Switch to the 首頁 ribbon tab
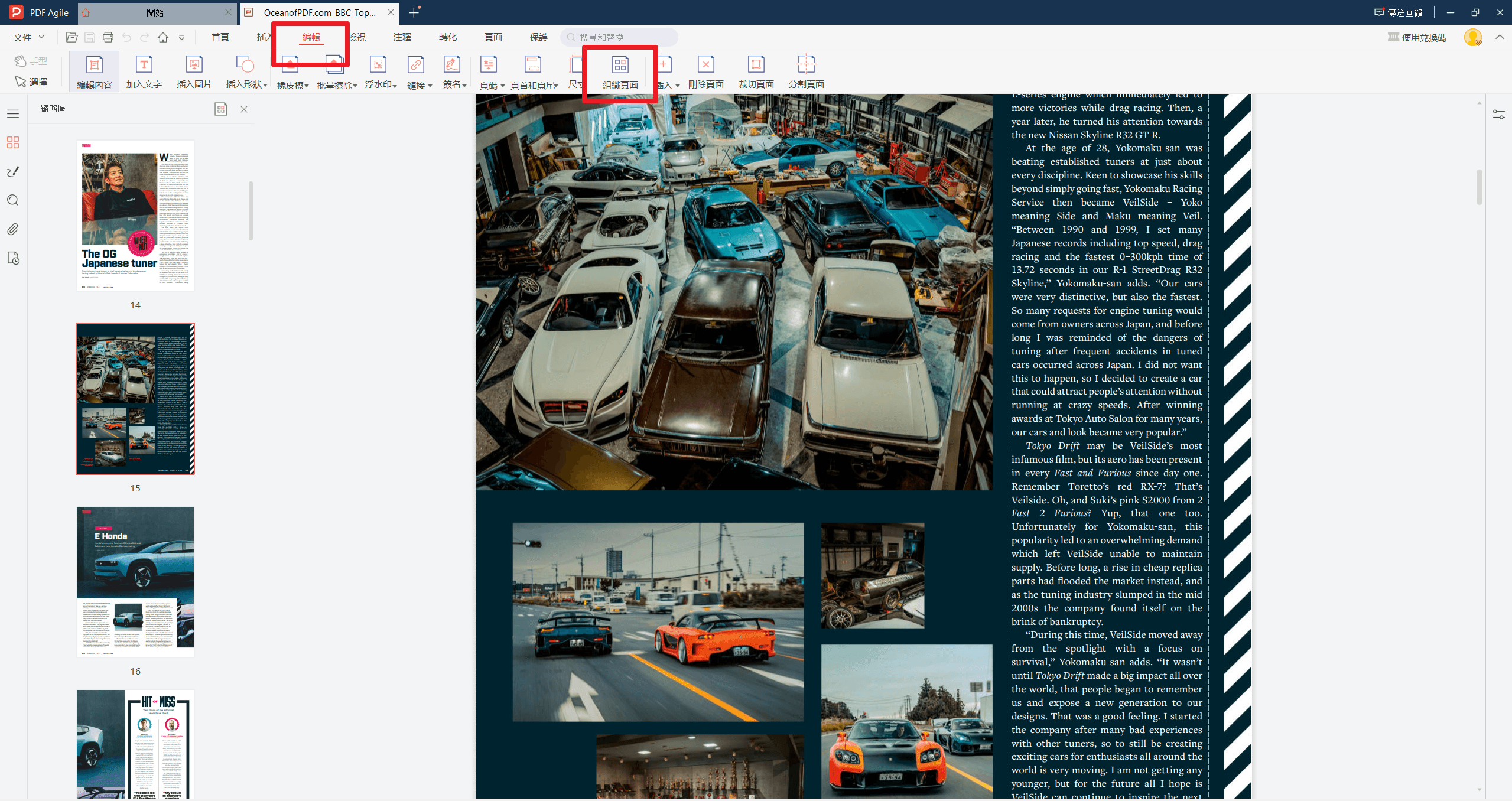This screenshot has width=1512, height=801. tap(220, 37)
